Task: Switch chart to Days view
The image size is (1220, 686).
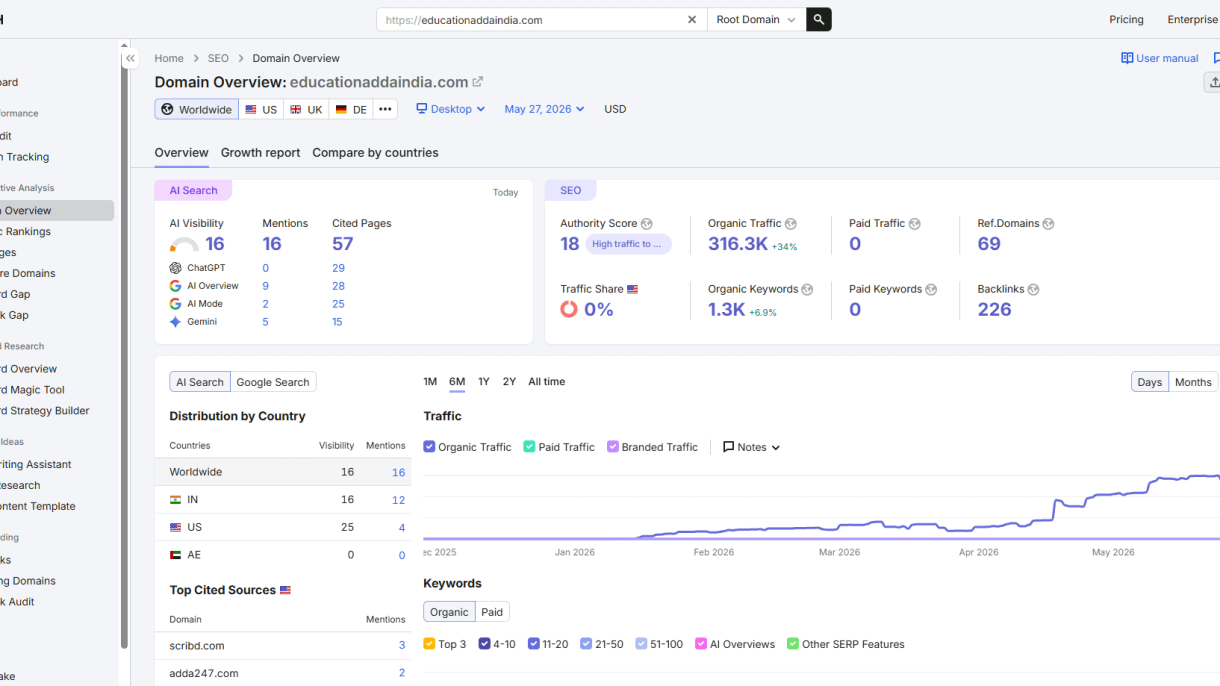Action: coord(1150,382)
